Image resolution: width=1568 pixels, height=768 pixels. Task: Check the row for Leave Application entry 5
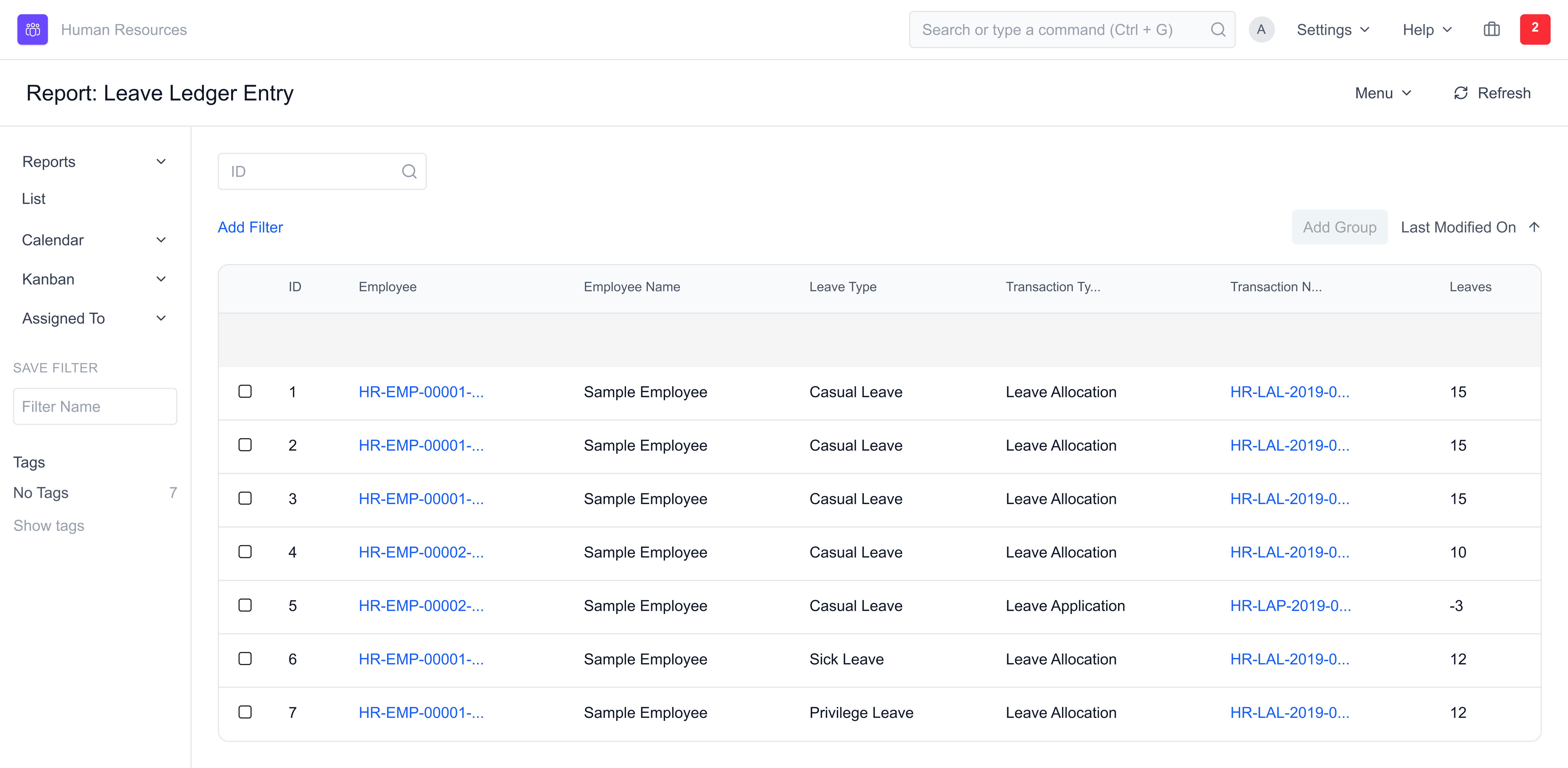[245, 605]
